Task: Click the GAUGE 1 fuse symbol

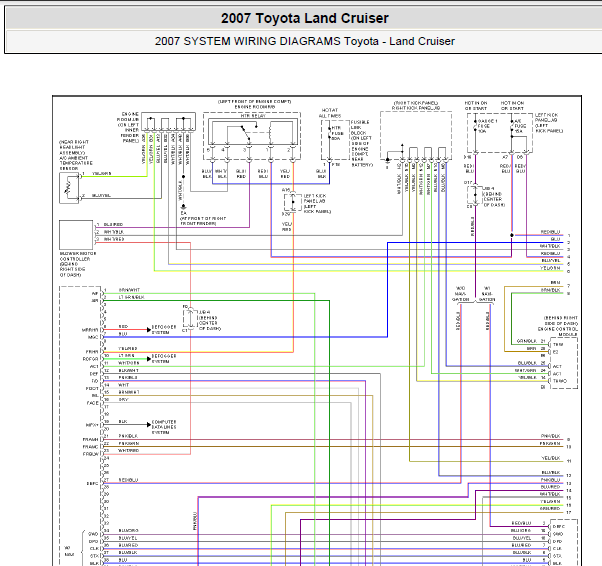Action: tap(475, 127)
